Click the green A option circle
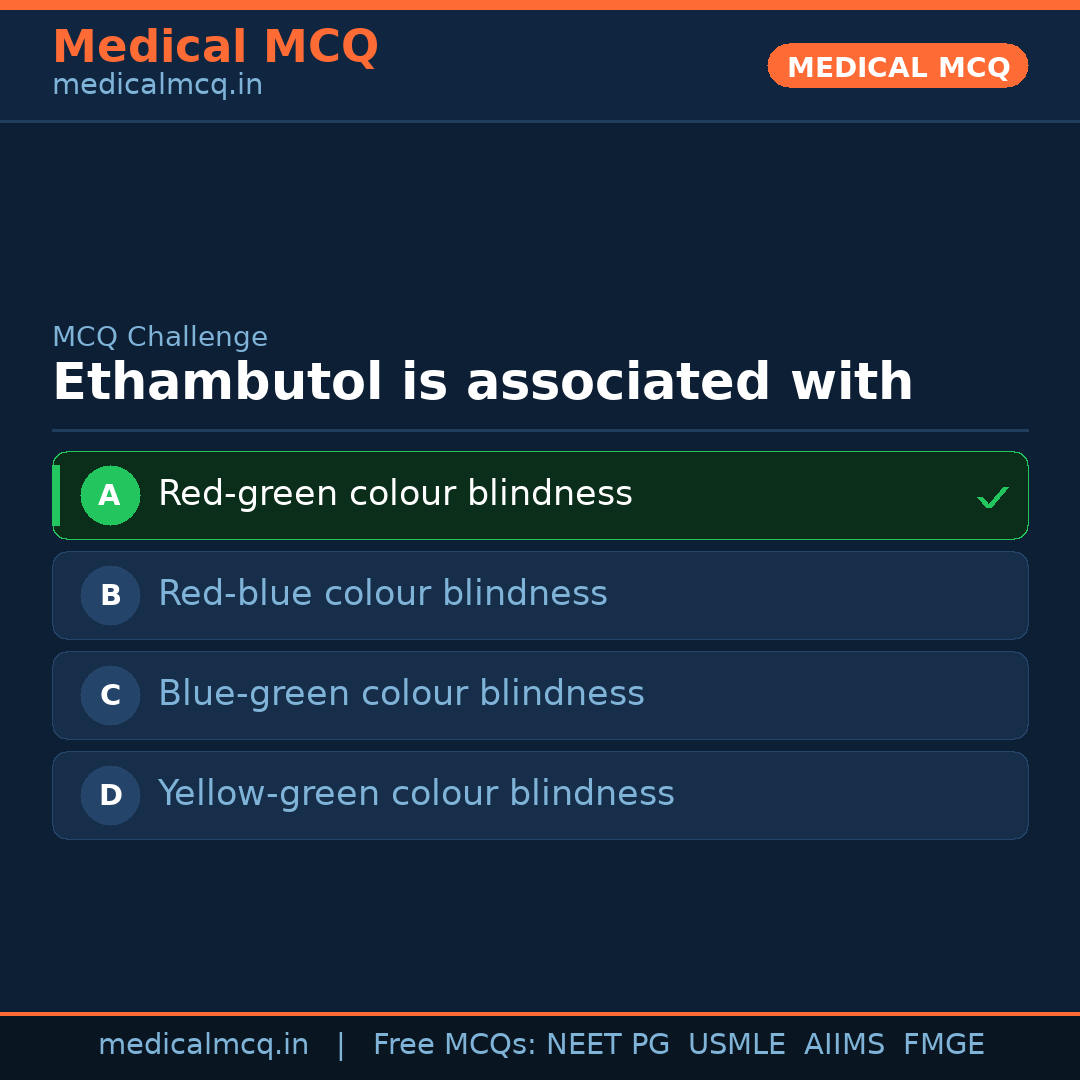Image resolution: width=1080 pixels, height=1080 pixels. point(110,495)
